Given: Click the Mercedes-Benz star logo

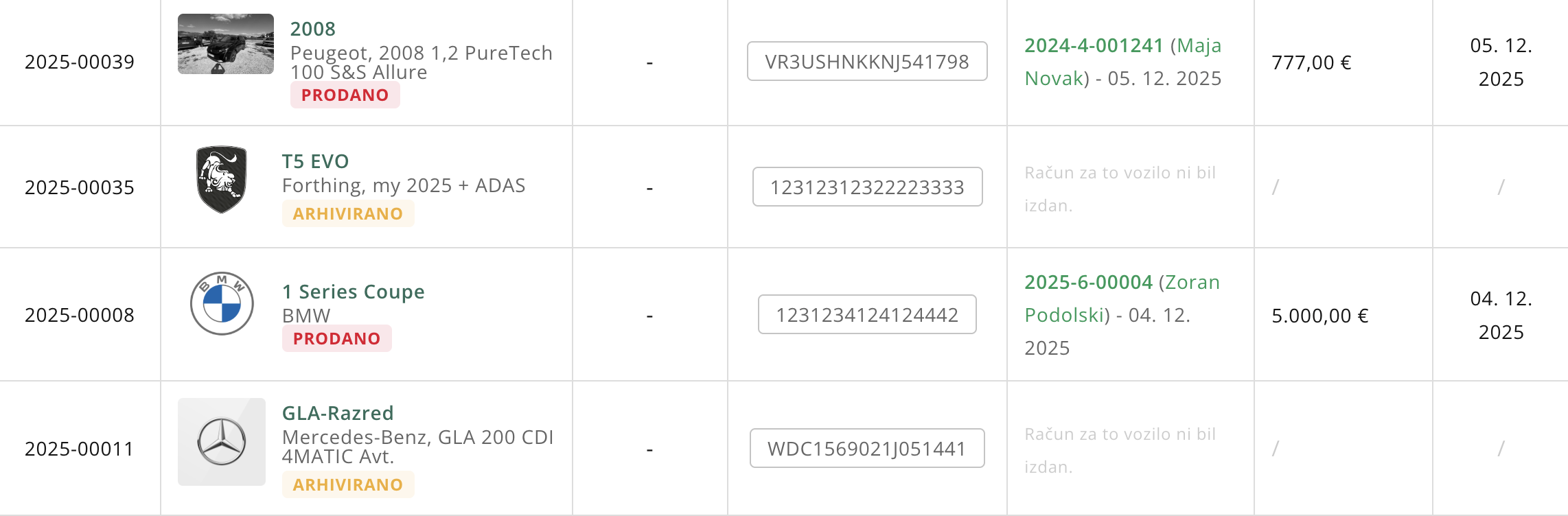Looking at the screenshot, I should coord(222,442).
